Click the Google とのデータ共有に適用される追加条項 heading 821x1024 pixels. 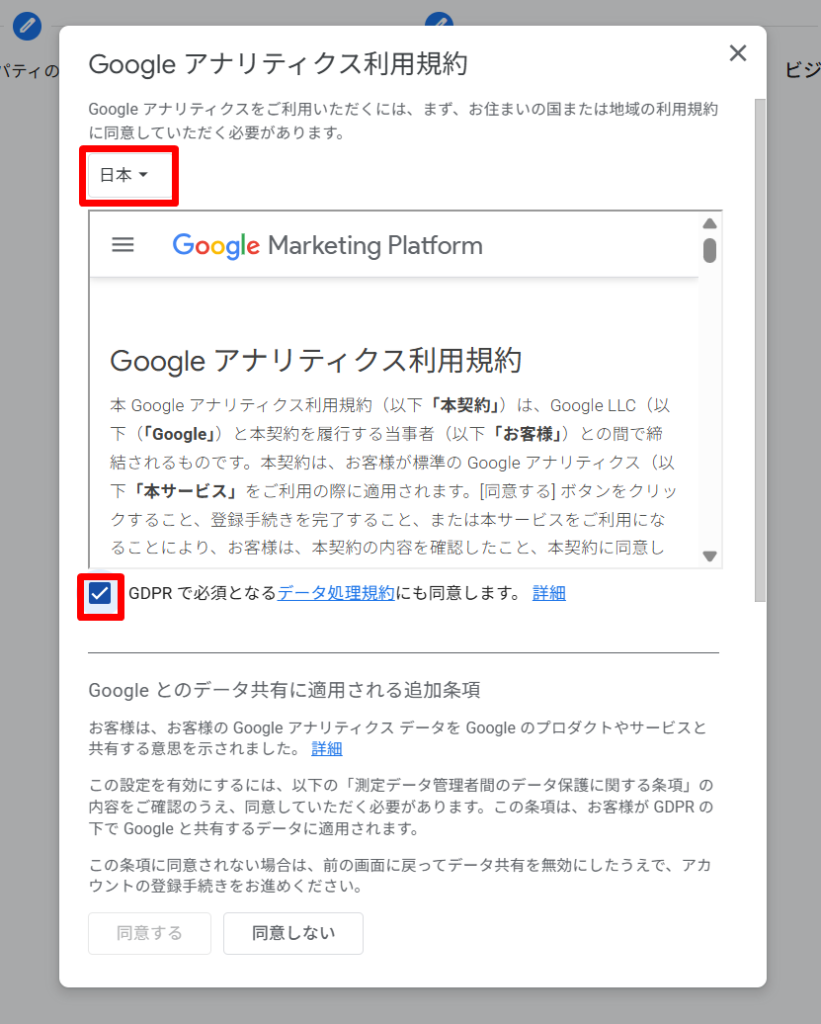point(284,690)
